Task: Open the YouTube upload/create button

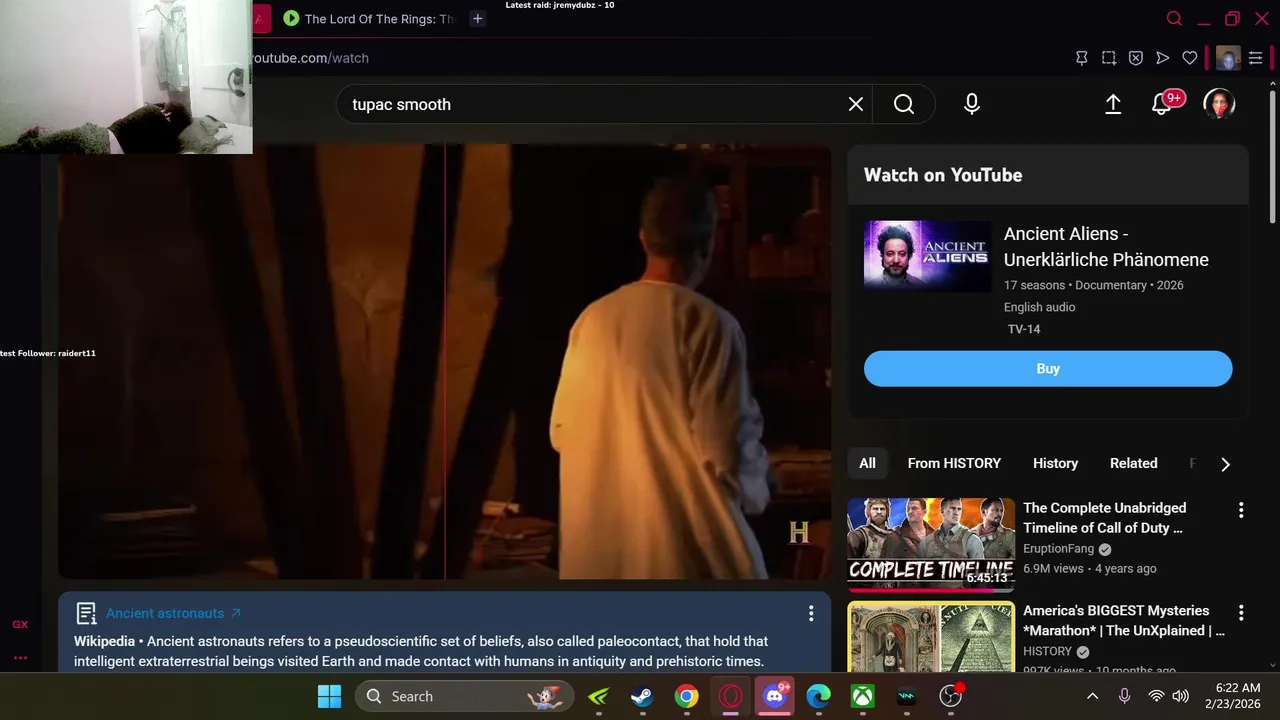Action: [1113, 104]
